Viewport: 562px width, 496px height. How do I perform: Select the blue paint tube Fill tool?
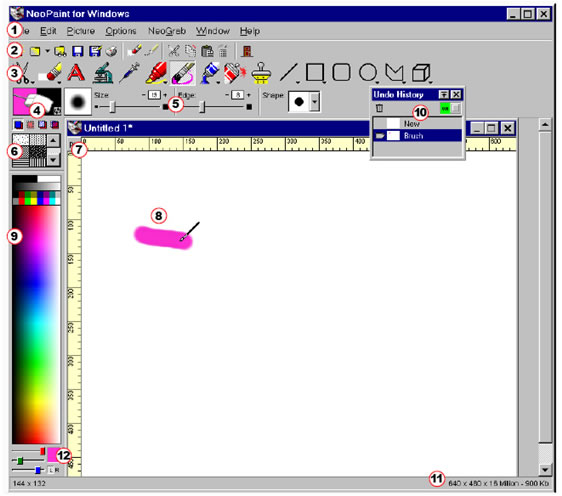pos(209,73)
